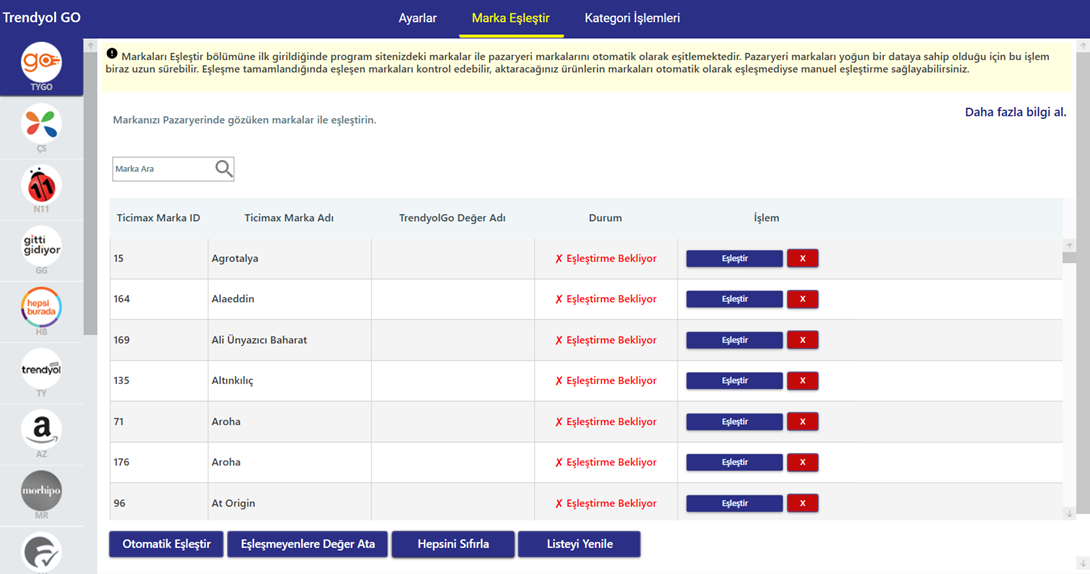Click the page scrollbar down arrow
Viewport: 1090px width, 574px height.
(x=1083, y=563)
